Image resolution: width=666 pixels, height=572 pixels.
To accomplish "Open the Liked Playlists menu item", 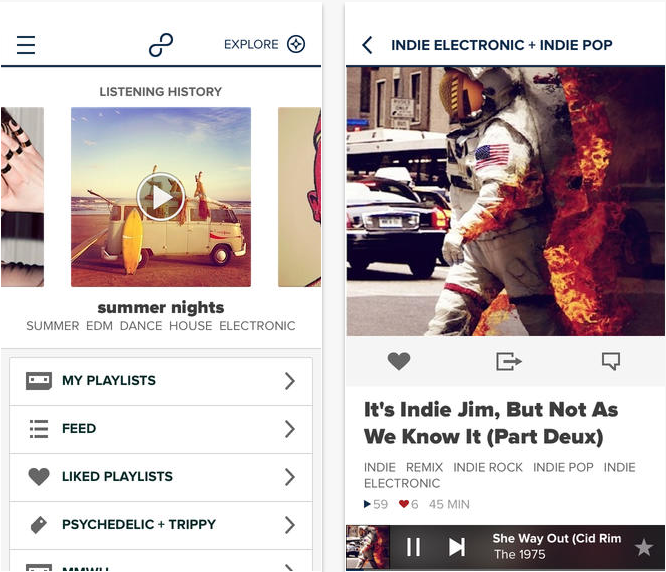I will coord(161,477).
